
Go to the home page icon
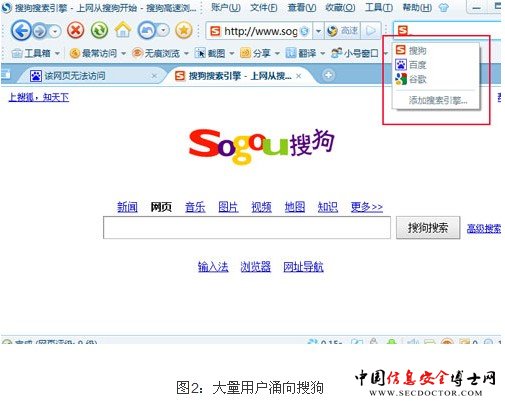[x=123, y=30]
